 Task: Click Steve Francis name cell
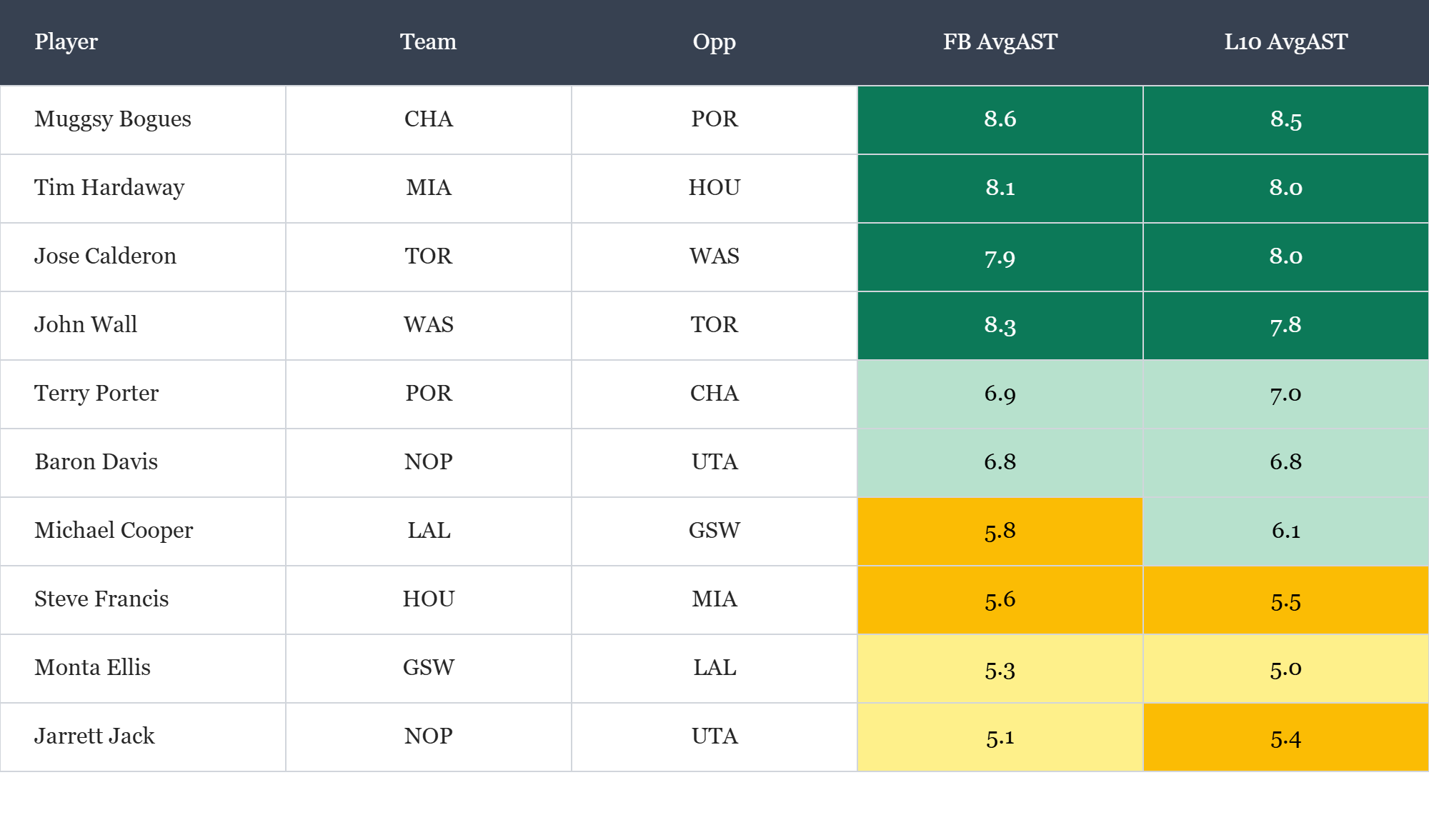[x=101, y=599]
